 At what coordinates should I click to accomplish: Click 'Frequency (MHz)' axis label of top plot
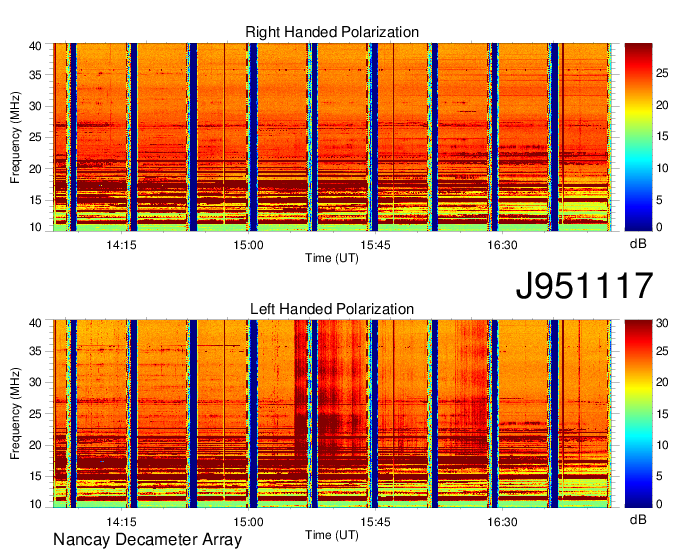click(15, 137)
